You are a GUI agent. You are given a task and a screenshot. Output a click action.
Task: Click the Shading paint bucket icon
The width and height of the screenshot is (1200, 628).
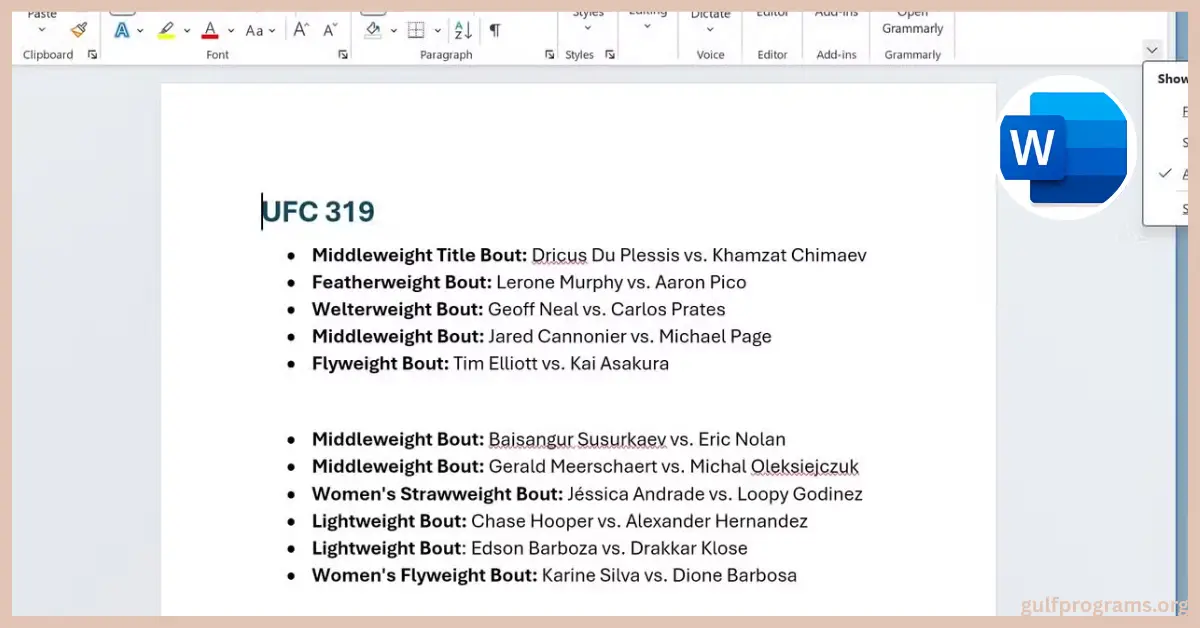373,30
